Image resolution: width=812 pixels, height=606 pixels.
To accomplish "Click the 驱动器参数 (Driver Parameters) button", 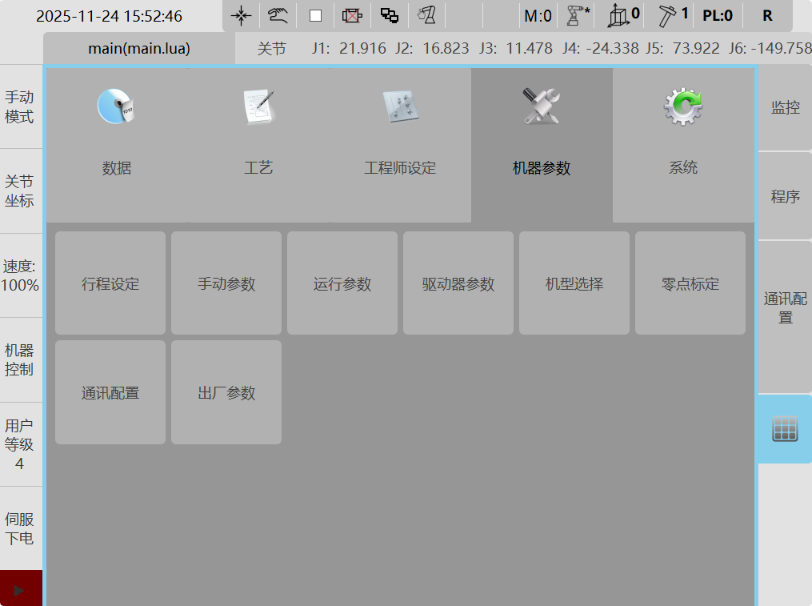I will (457, 282).
